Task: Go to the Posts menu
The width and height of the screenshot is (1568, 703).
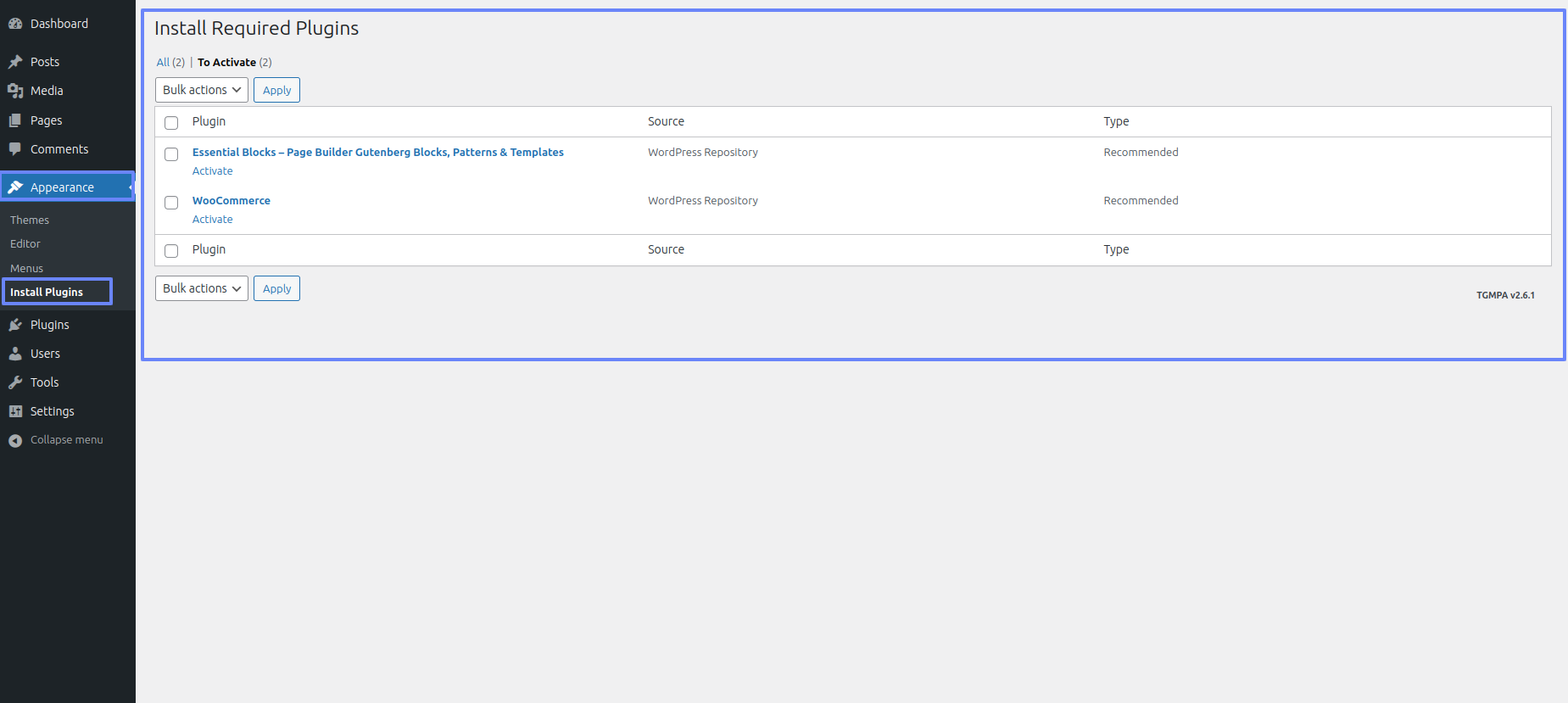Action: point(45,62)
